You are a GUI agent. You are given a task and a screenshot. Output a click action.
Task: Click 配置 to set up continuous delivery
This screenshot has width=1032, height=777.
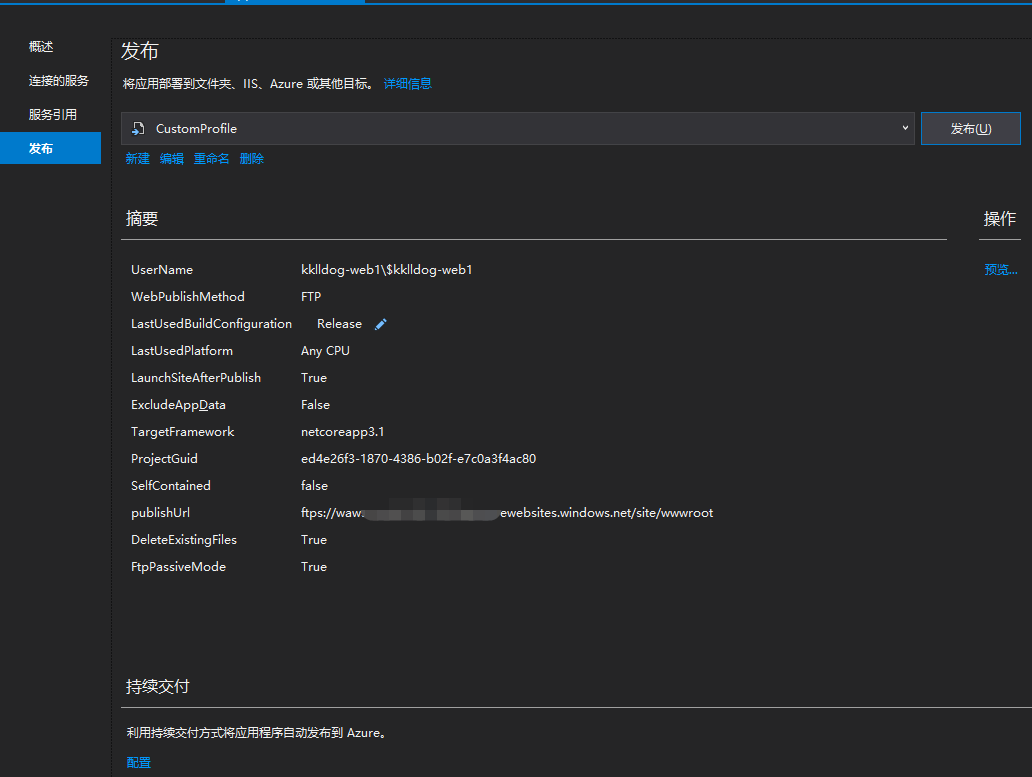138,762
